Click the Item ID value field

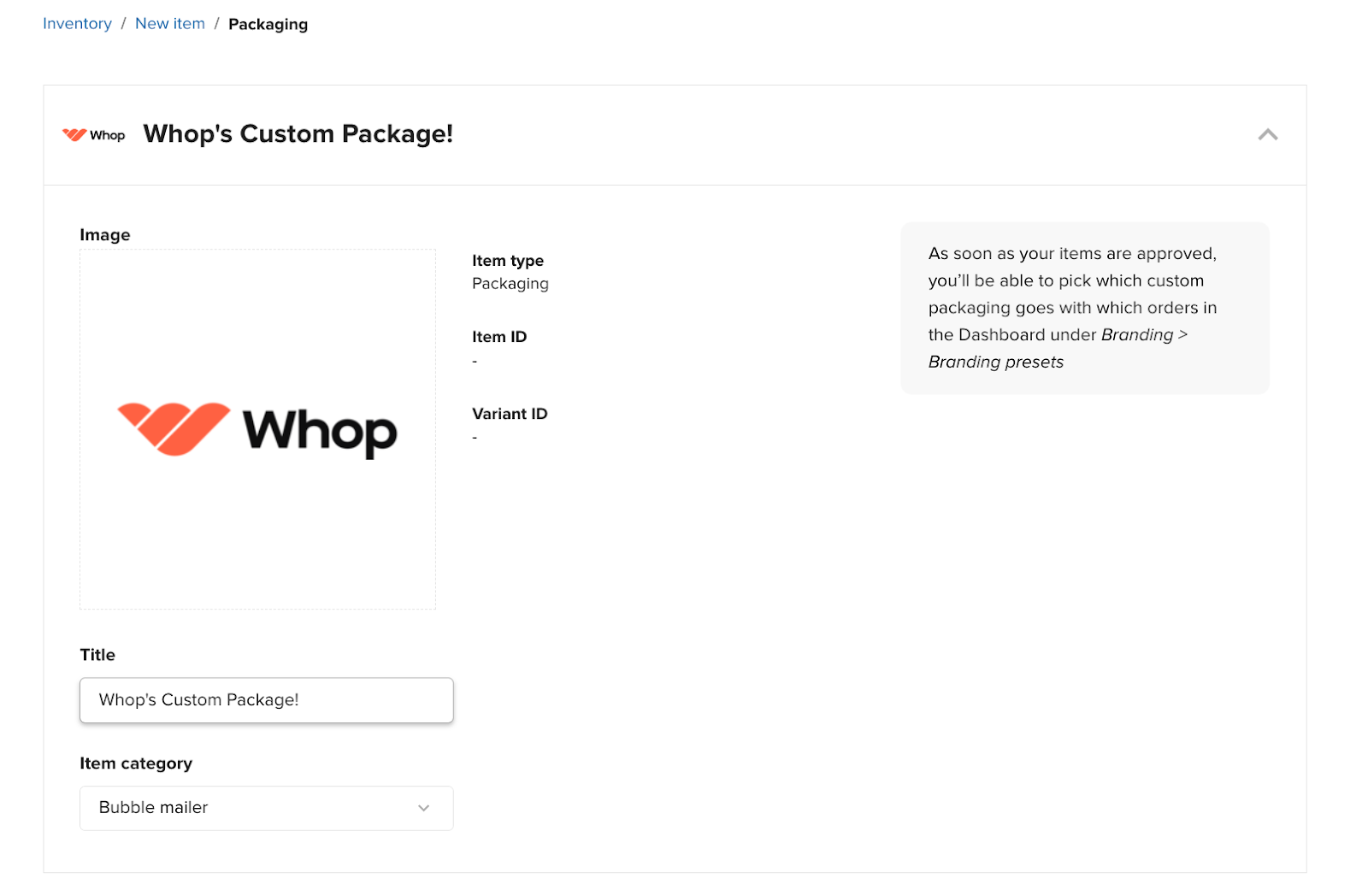475,360
